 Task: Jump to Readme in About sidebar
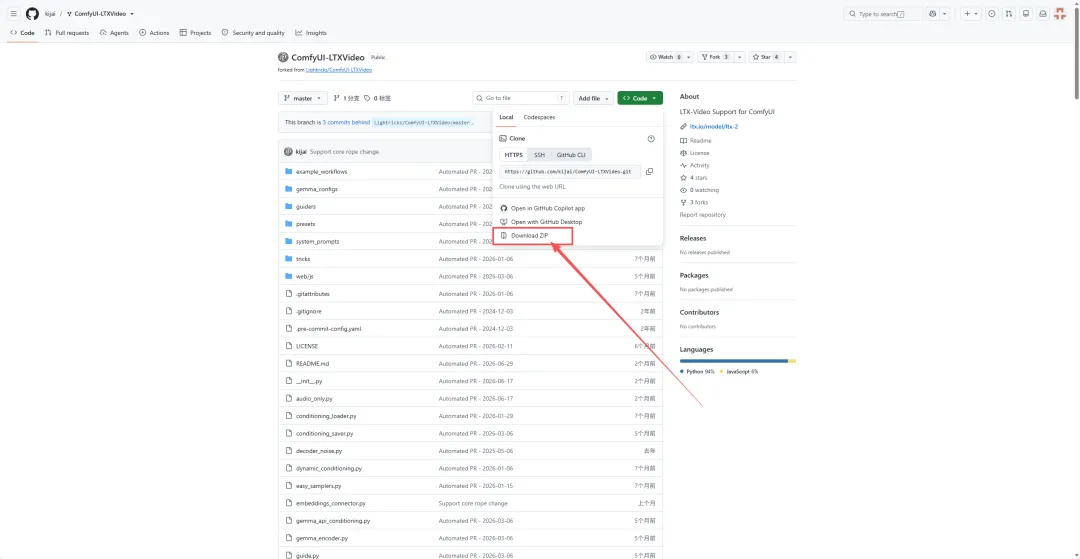click(x=696, y=140)
